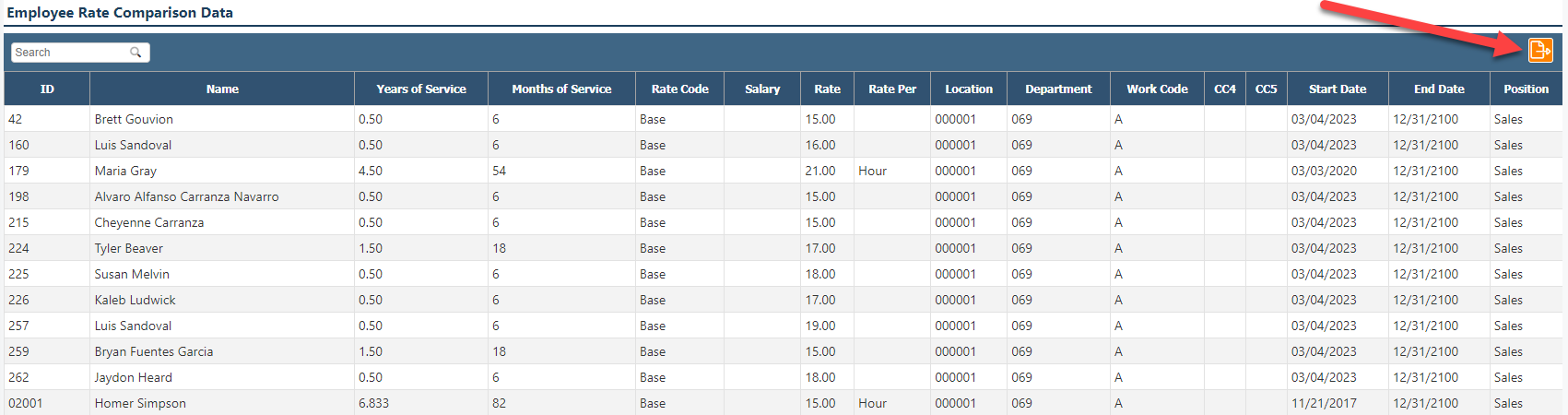Click the Department column header
The image size is (1568, 415).
coord(1058,89)
